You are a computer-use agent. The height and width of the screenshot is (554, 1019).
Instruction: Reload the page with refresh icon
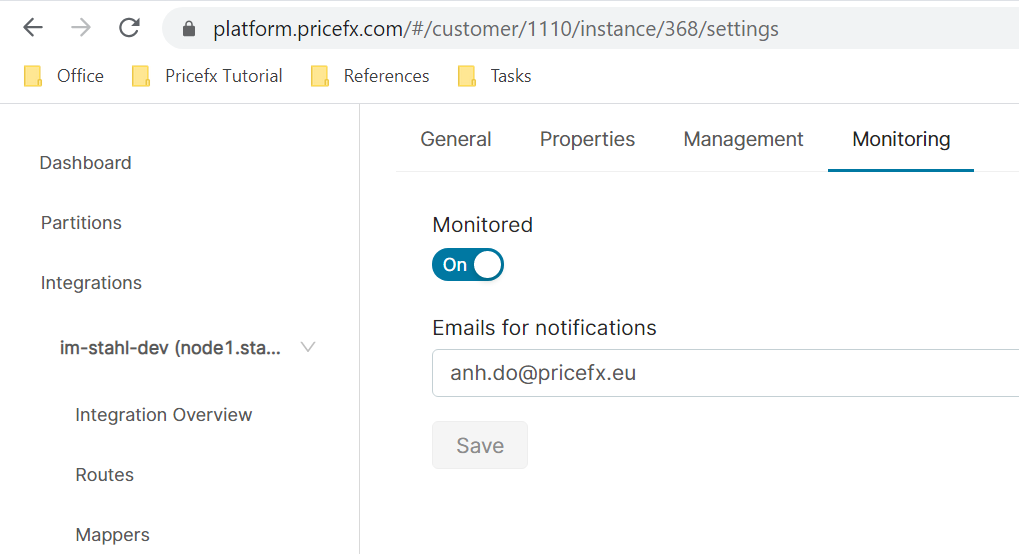click(129, 28)
